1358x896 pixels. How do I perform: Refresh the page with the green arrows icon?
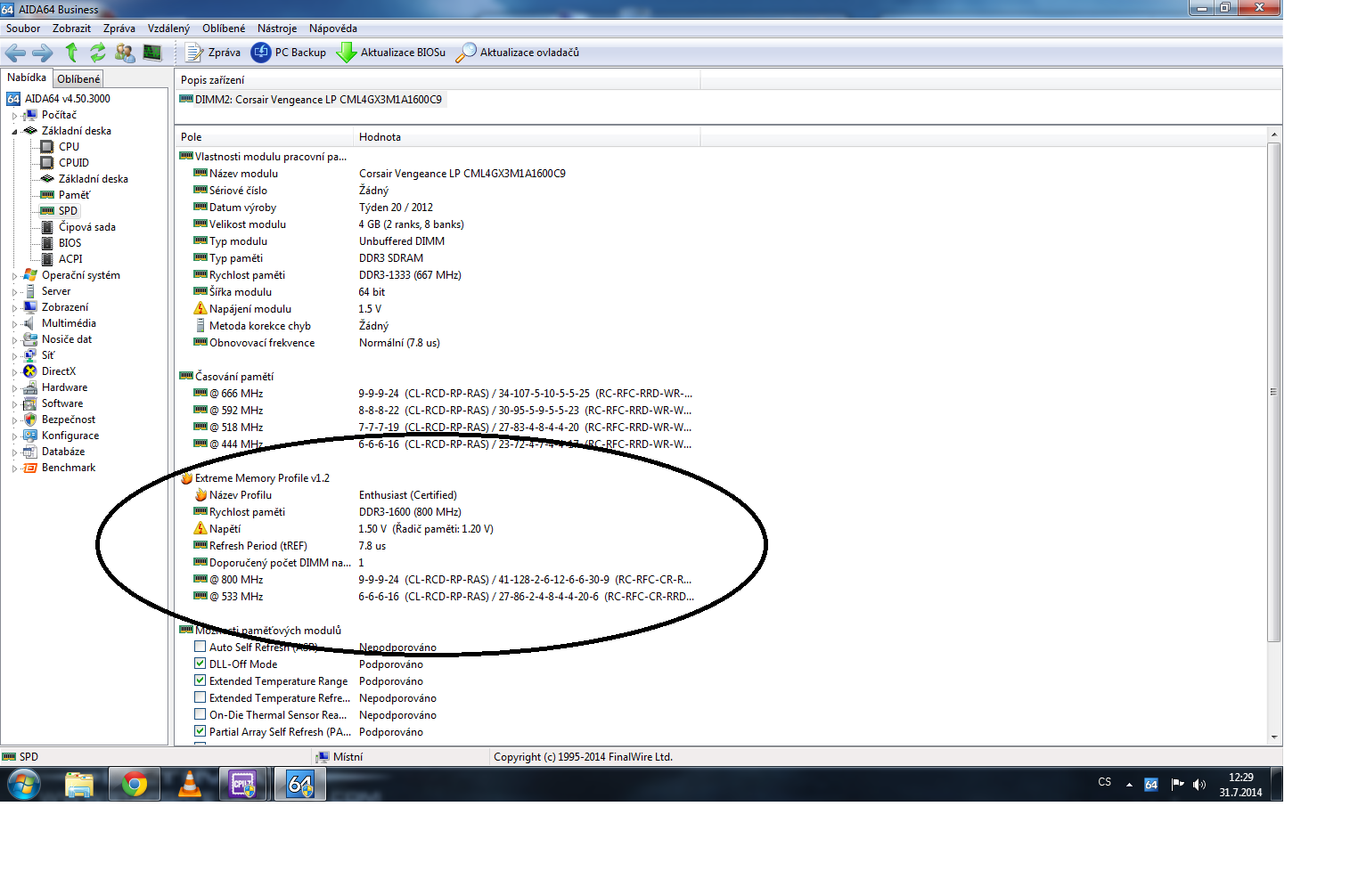pyautogui.click(x=98, y=53)
